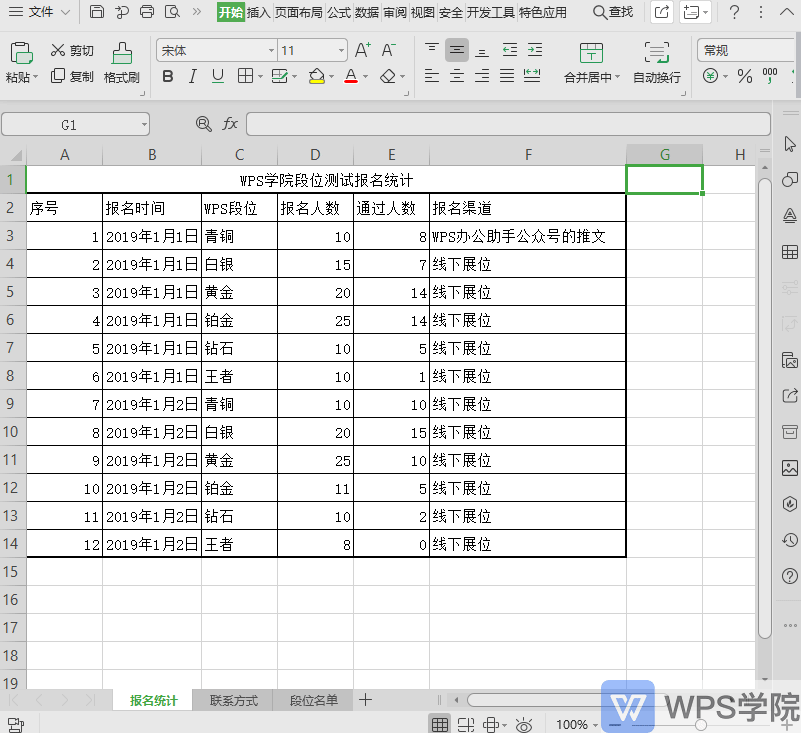The width and height of the screenshot is (801, 733).
Task: Expand font color dropdown arrow
Action: click(365, 77)
